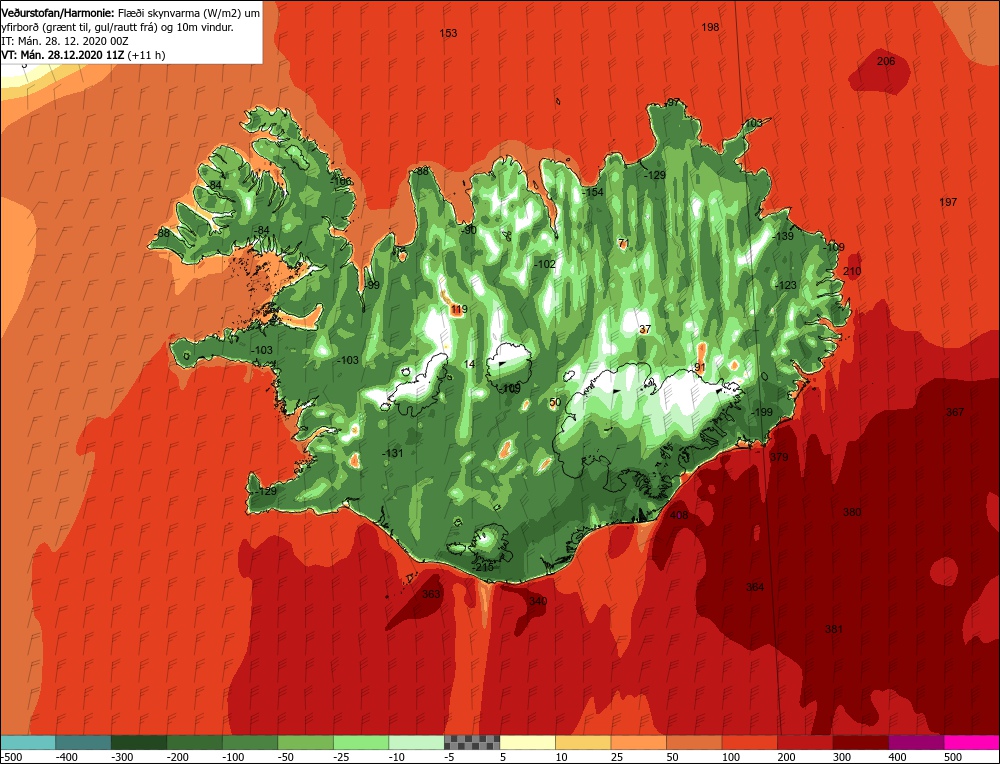This screenshot has height=764, width=1000.
Task: Click the value 206 in the dark red patch
Action: coord(886,61)
